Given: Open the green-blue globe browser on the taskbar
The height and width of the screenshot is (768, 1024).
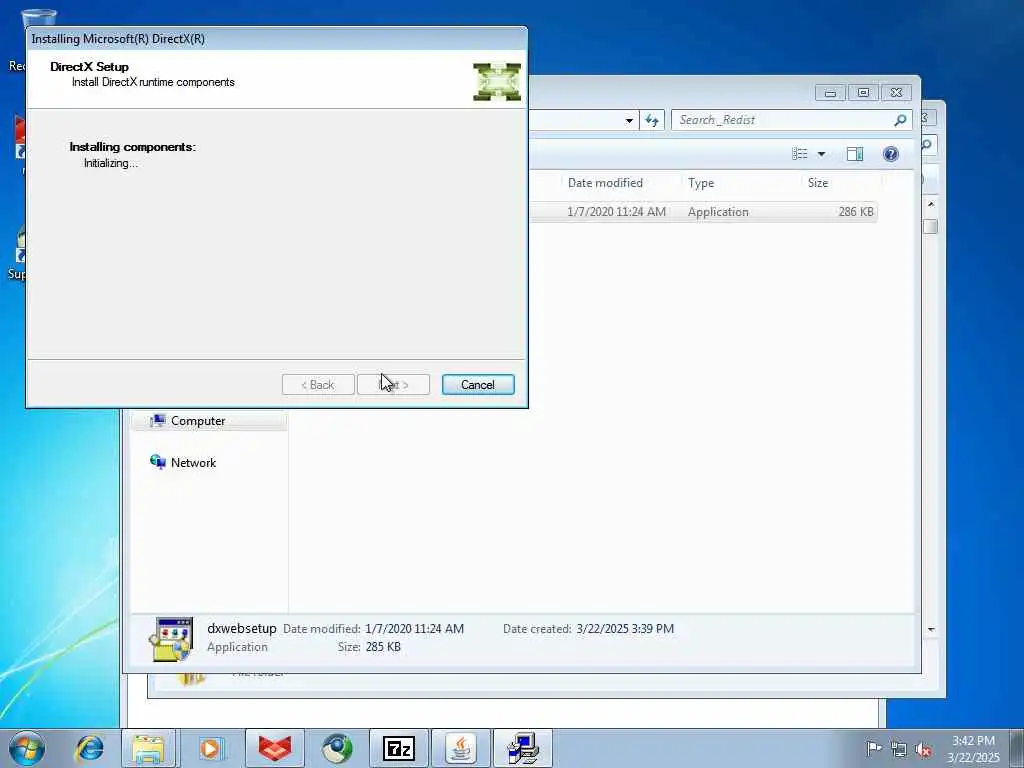Looking at the screenshot, I should coord(337,748).
